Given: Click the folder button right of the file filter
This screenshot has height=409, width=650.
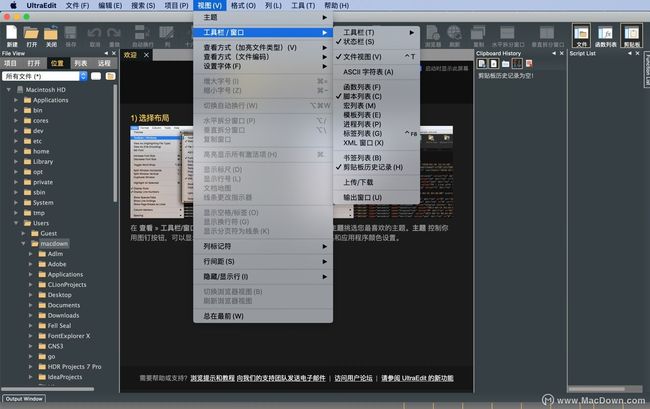Looking at the screenshot, I should point(110,76).
